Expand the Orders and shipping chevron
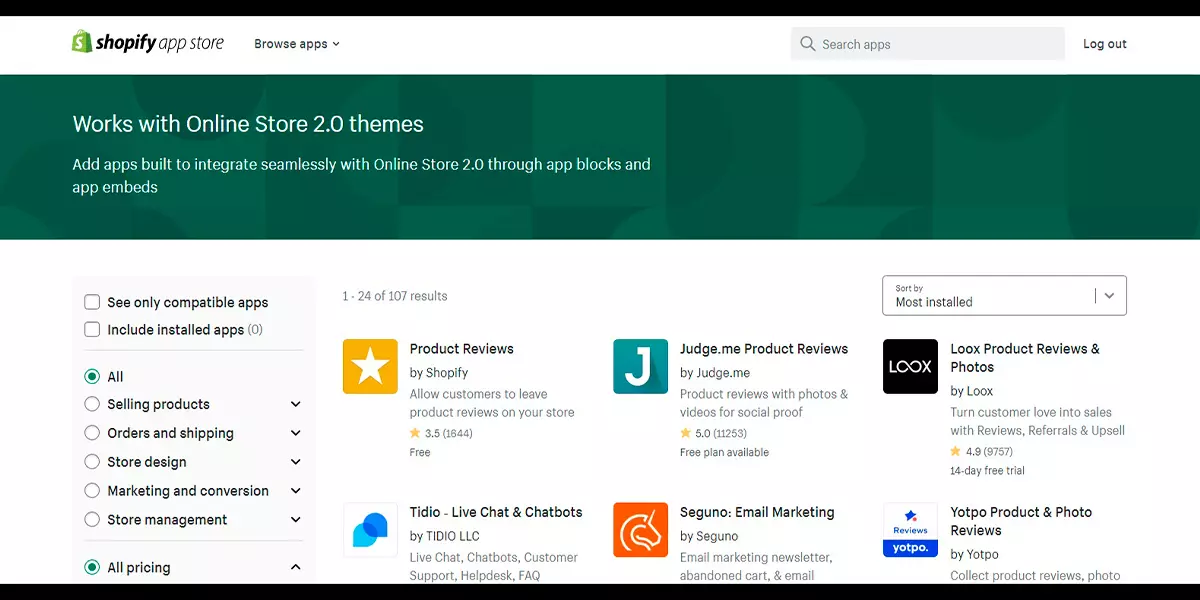1200x600 pixels. pyautogui.click(x=295, y=433)
